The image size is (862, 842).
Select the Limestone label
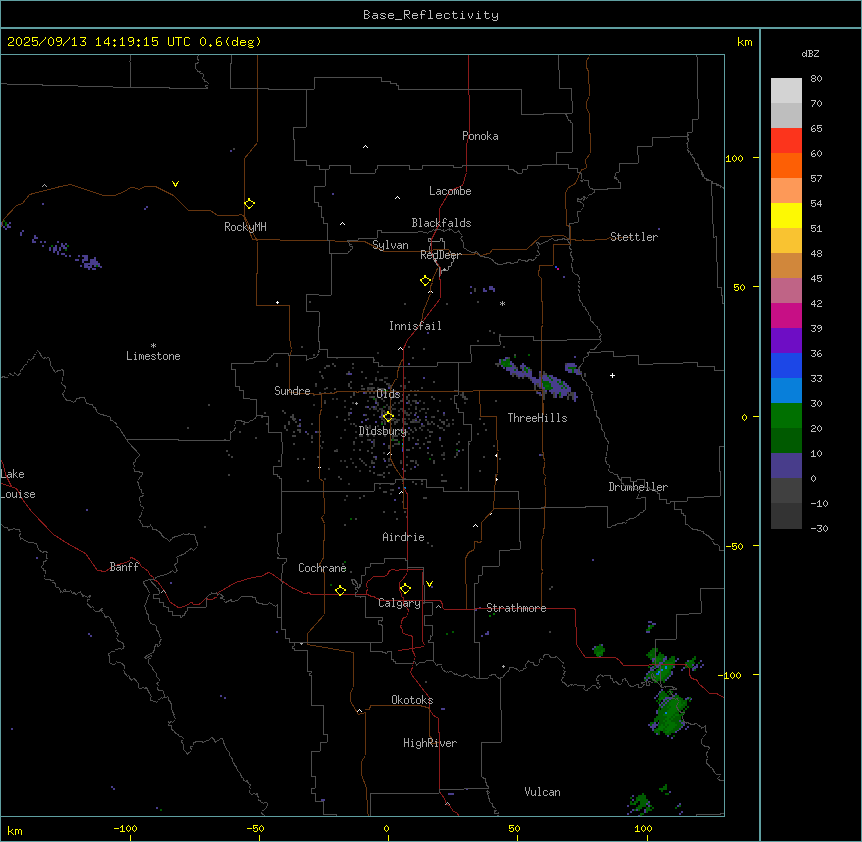(153, 356)
